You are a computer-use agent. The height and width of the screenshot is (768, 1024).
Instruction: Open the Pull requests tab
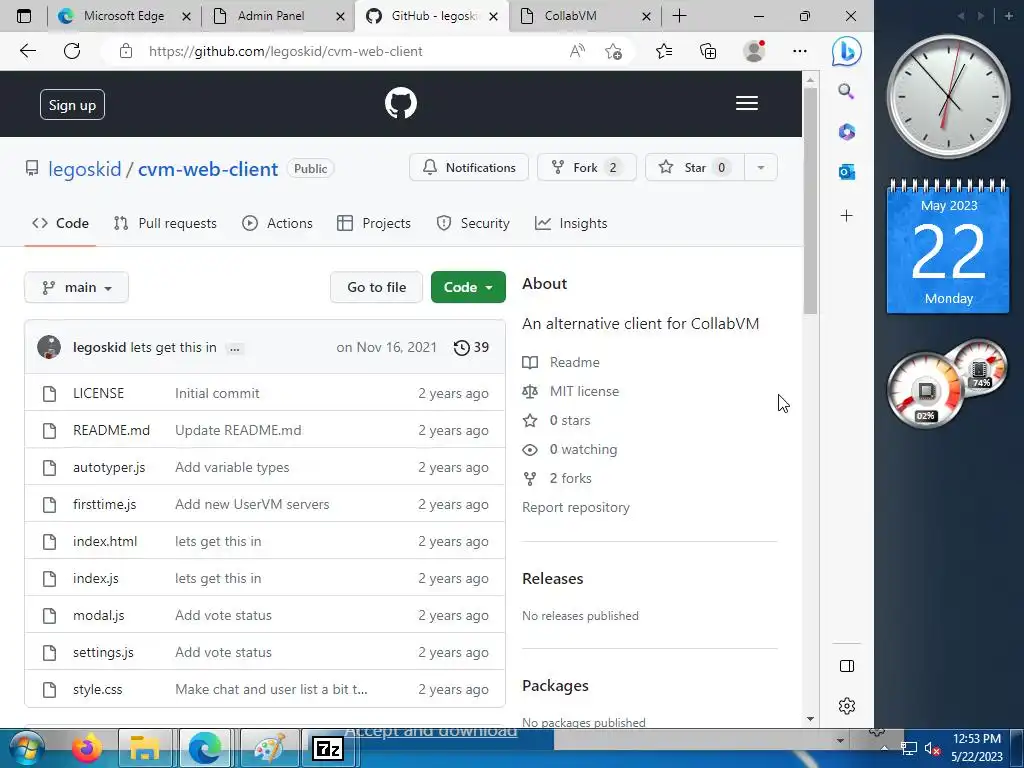pos(165,223)
